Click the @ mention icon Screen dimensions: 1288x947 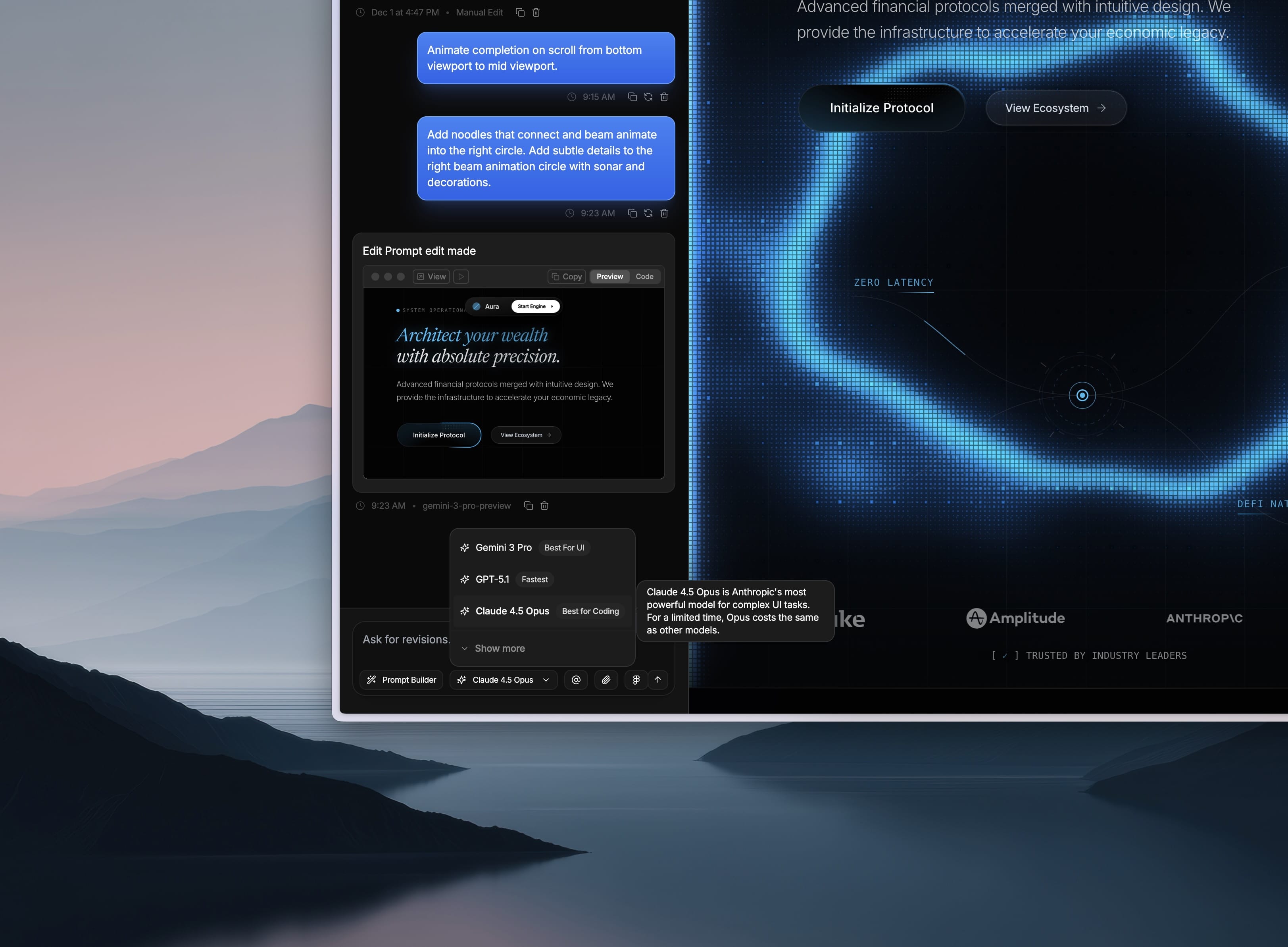(x=576, y=680)
